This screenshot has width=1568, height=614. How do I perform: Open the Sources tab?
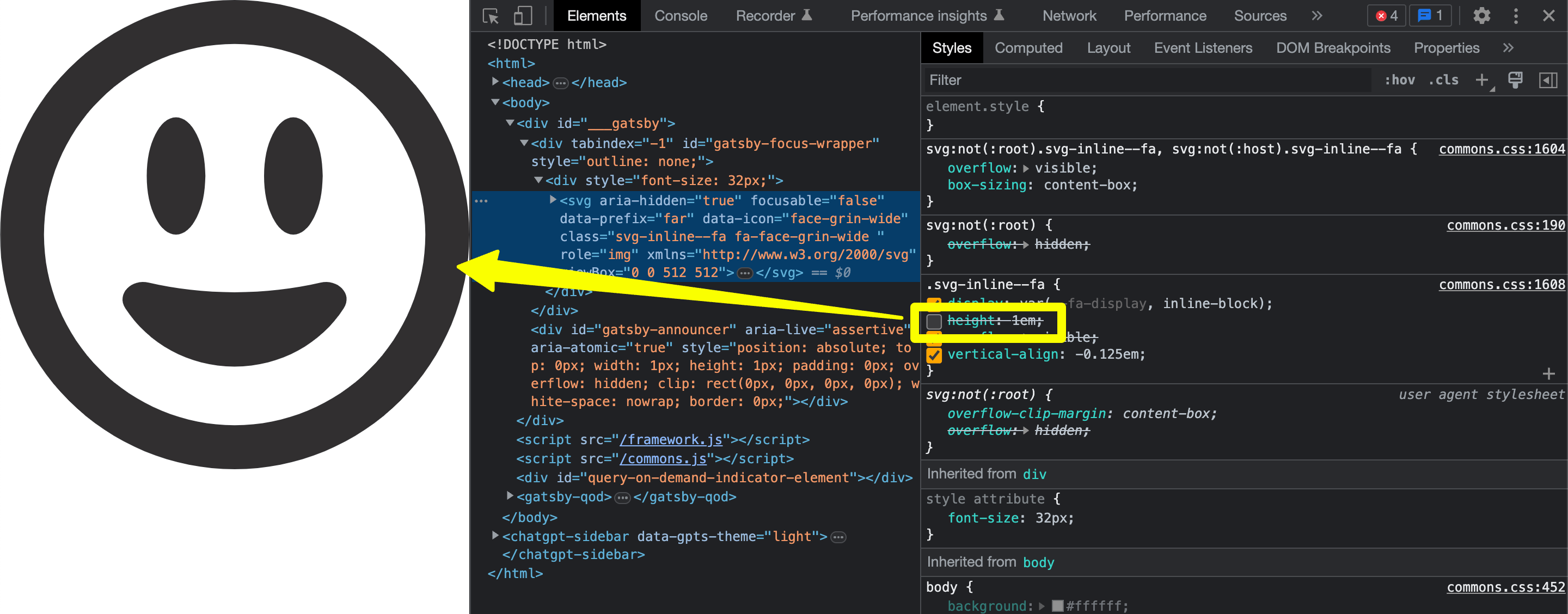[1260, 16]
